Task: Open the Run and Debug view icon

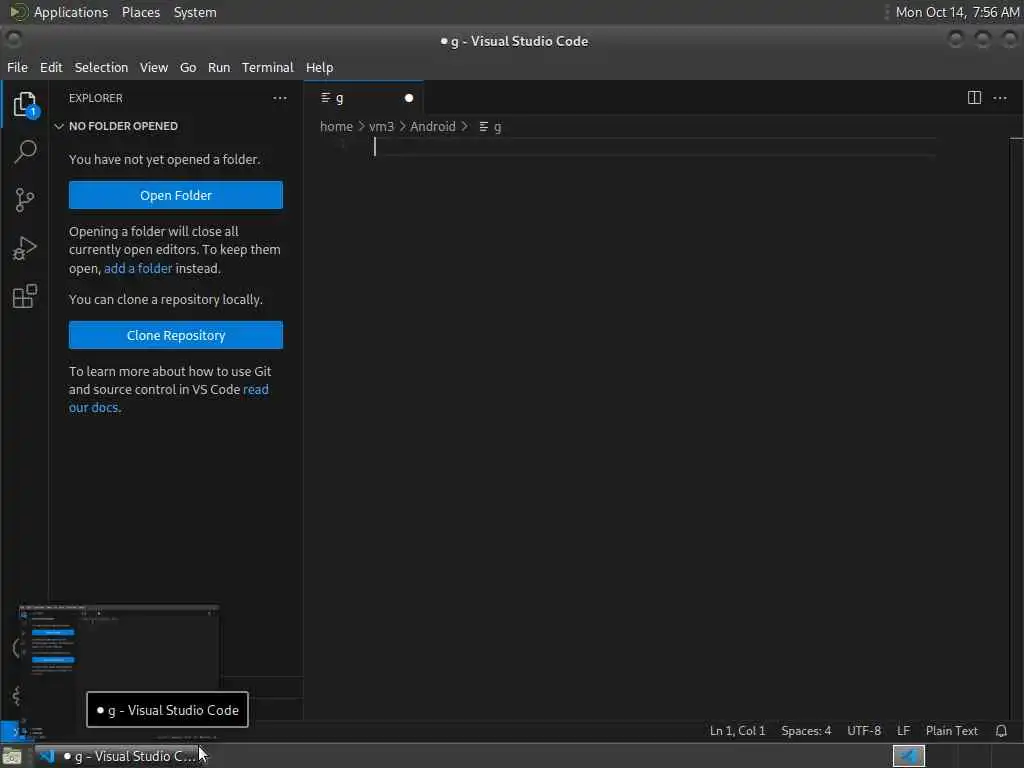Action: pos(25,248)
